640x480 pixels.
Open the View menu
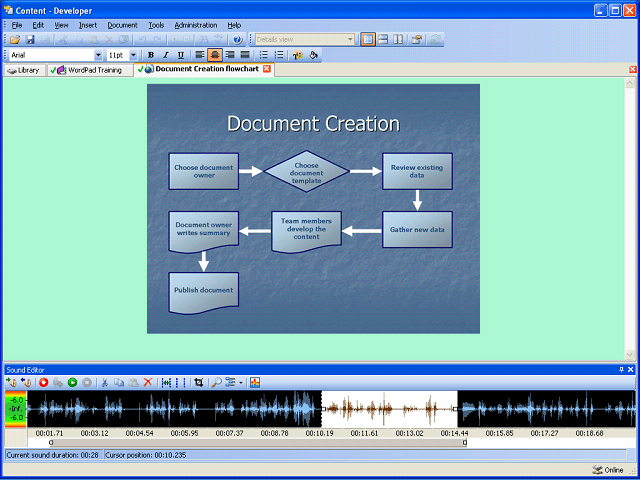coord(61,25)
